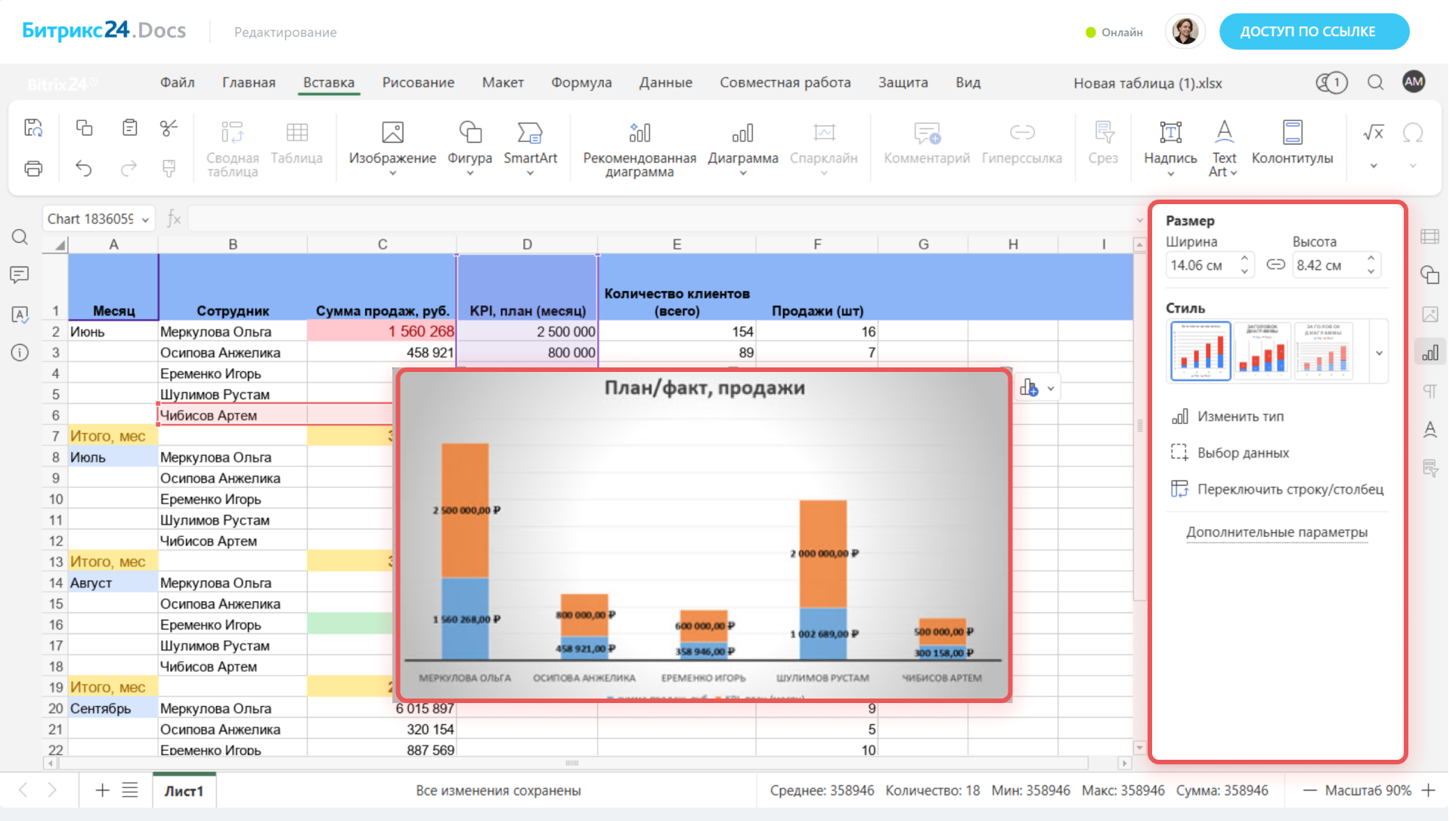Open comments panel icon on left sidebar
Screen dimensions: 1456x821
(20, 274)
